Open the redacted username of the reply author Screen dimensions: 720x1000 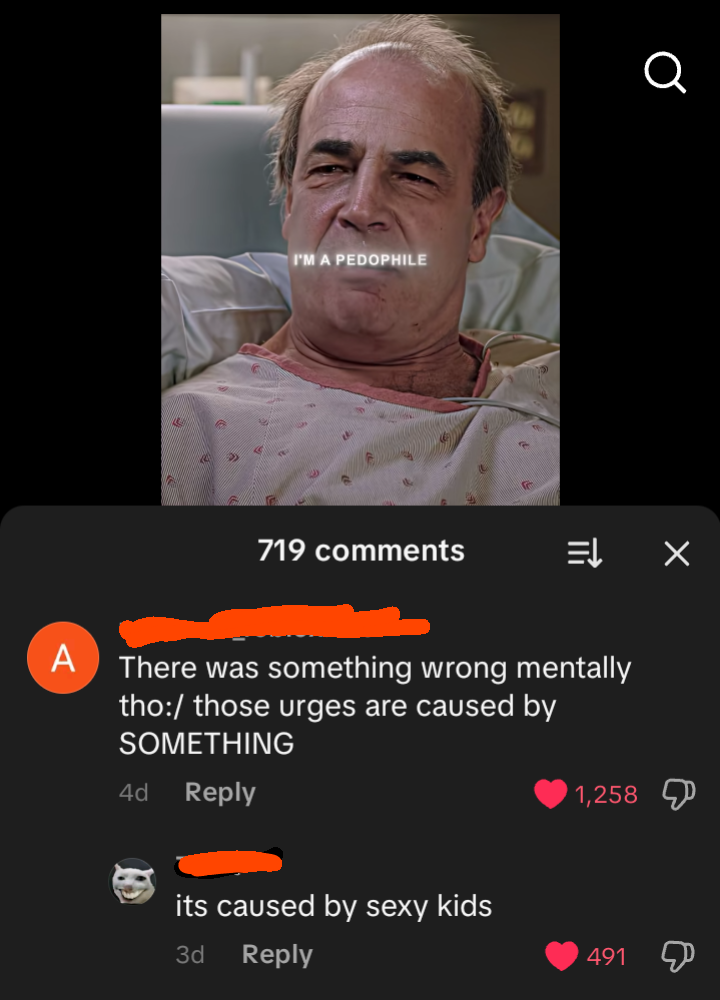(x=229, y=862)
